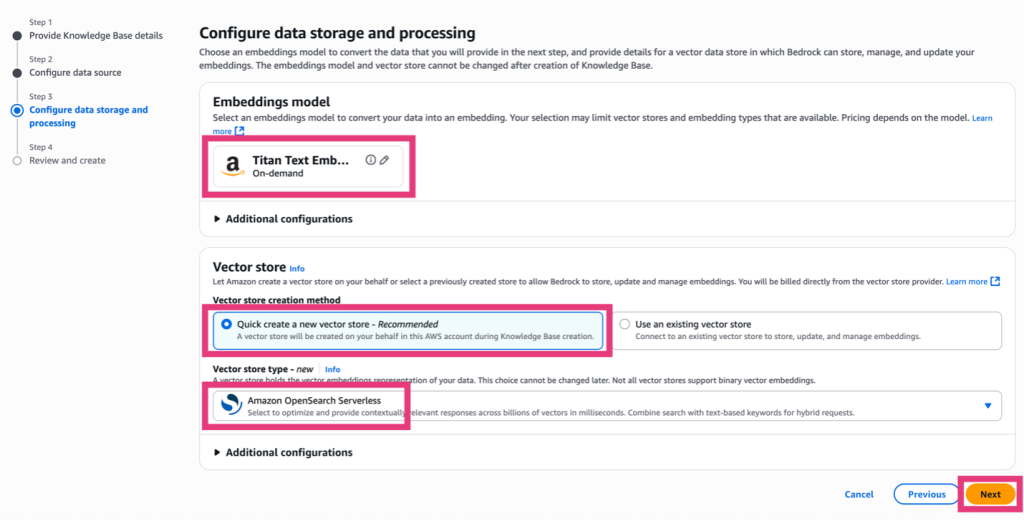
Task: Click the active Step 3 radio indicator
Action: pos(16,110)
